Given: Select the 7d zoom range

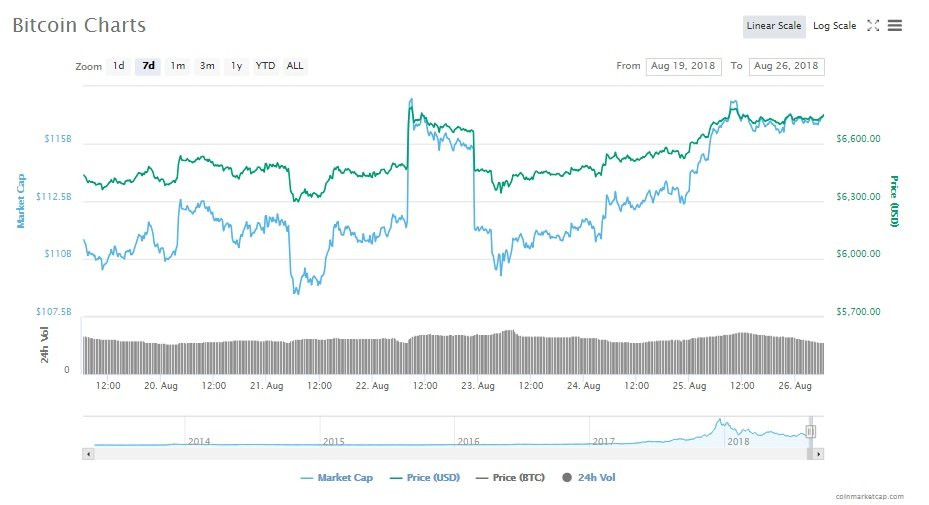Looking at the screenshot, I should [148, 66].
